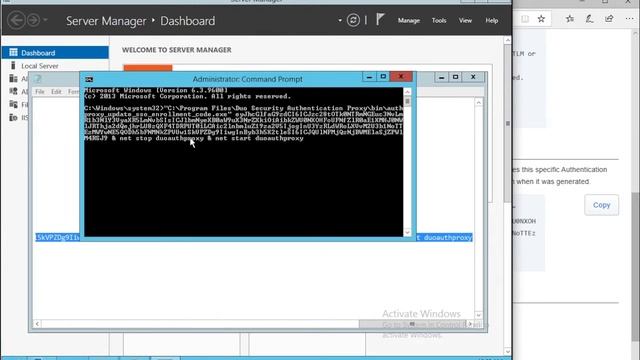Viewport: 640px width, 360px height.
Task: Open the Command Prompt system menu icon
Action: tap(89, 79)
